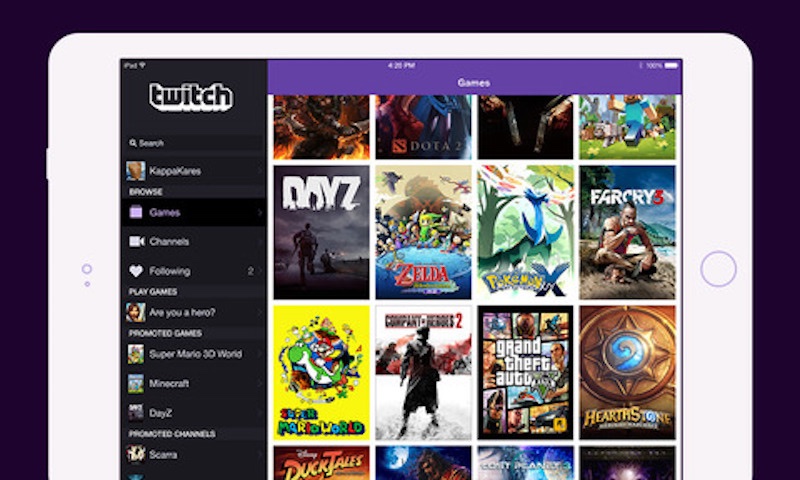Open the fiery cover left of Dota 2
Viewport: 800px width, 480px height.
tap(321, 127)
